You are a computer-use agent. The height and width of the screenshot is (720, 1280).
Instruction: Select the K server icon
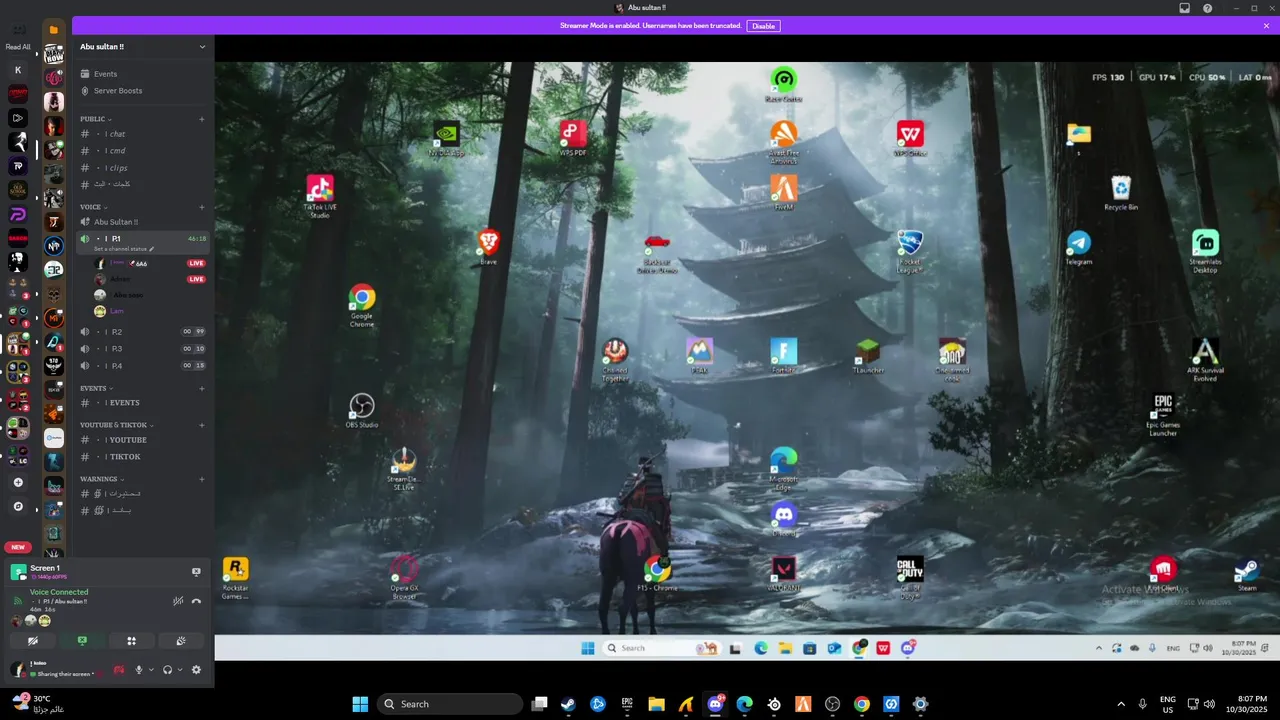pyautogui.click(x=18, y=70)
